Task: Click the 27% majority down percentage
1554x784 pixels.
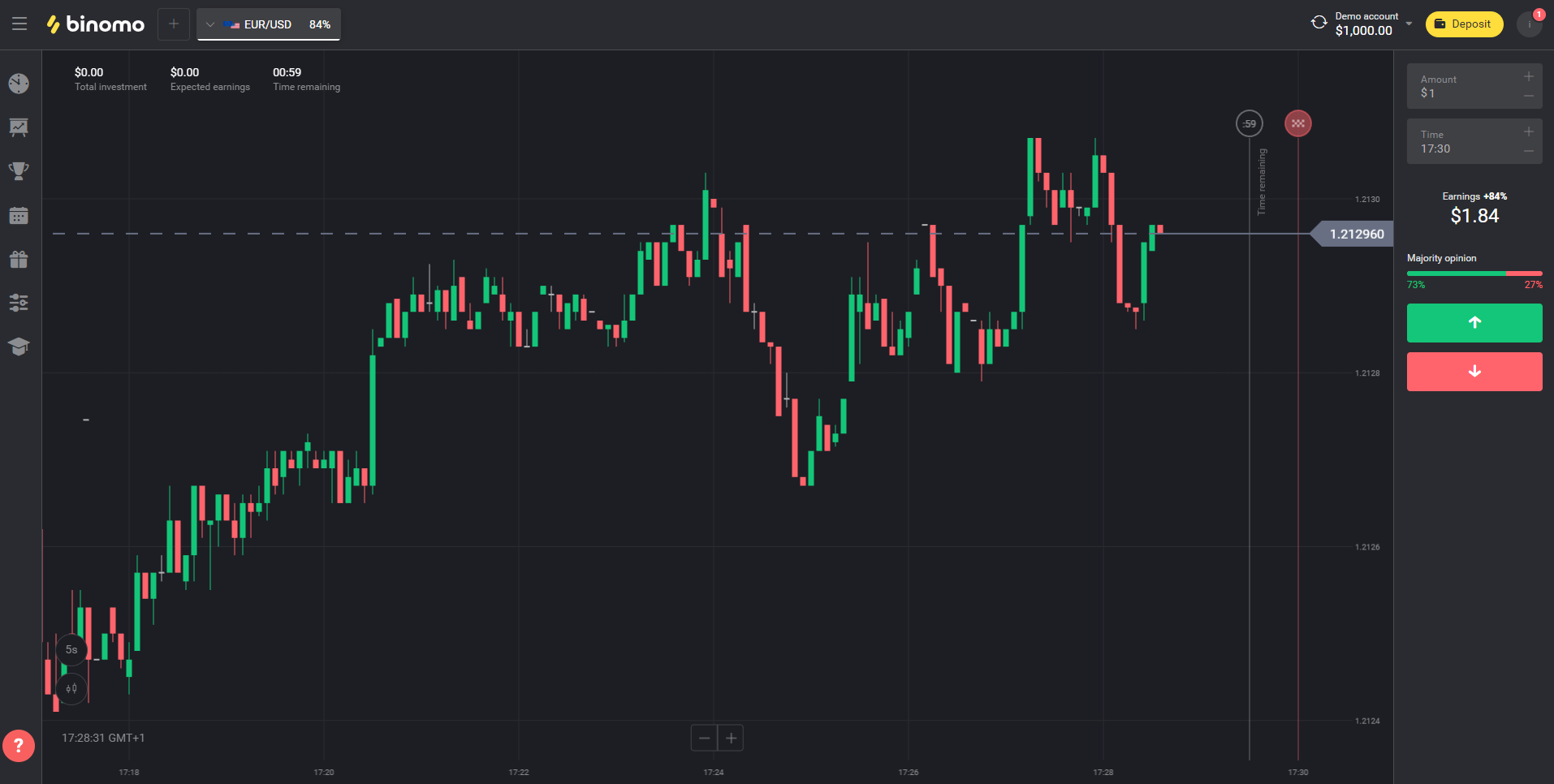Action: [x=1533, y=285]
